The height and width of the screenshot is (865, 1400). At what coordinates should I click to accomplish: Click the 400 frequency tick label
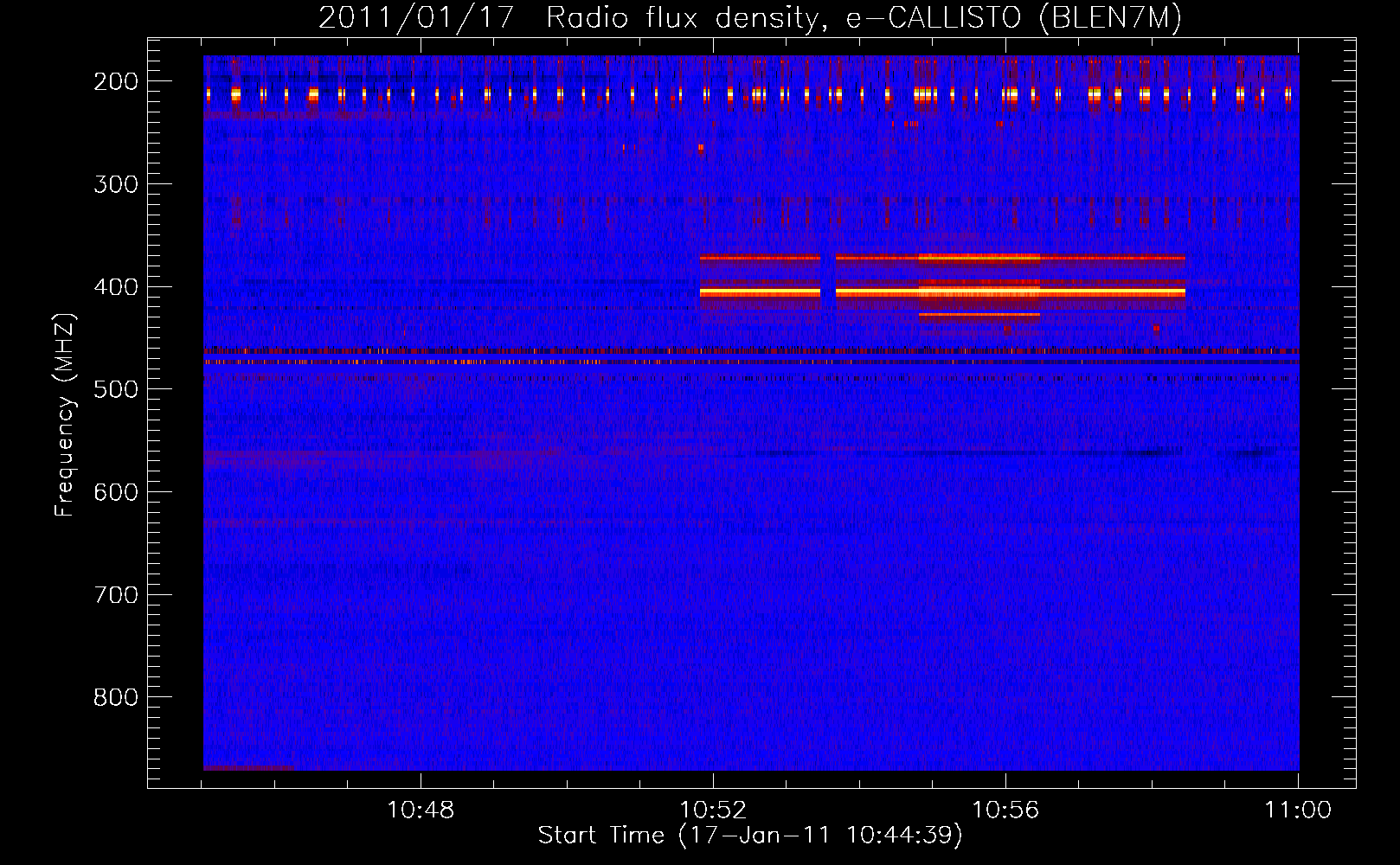pos(116,287)
